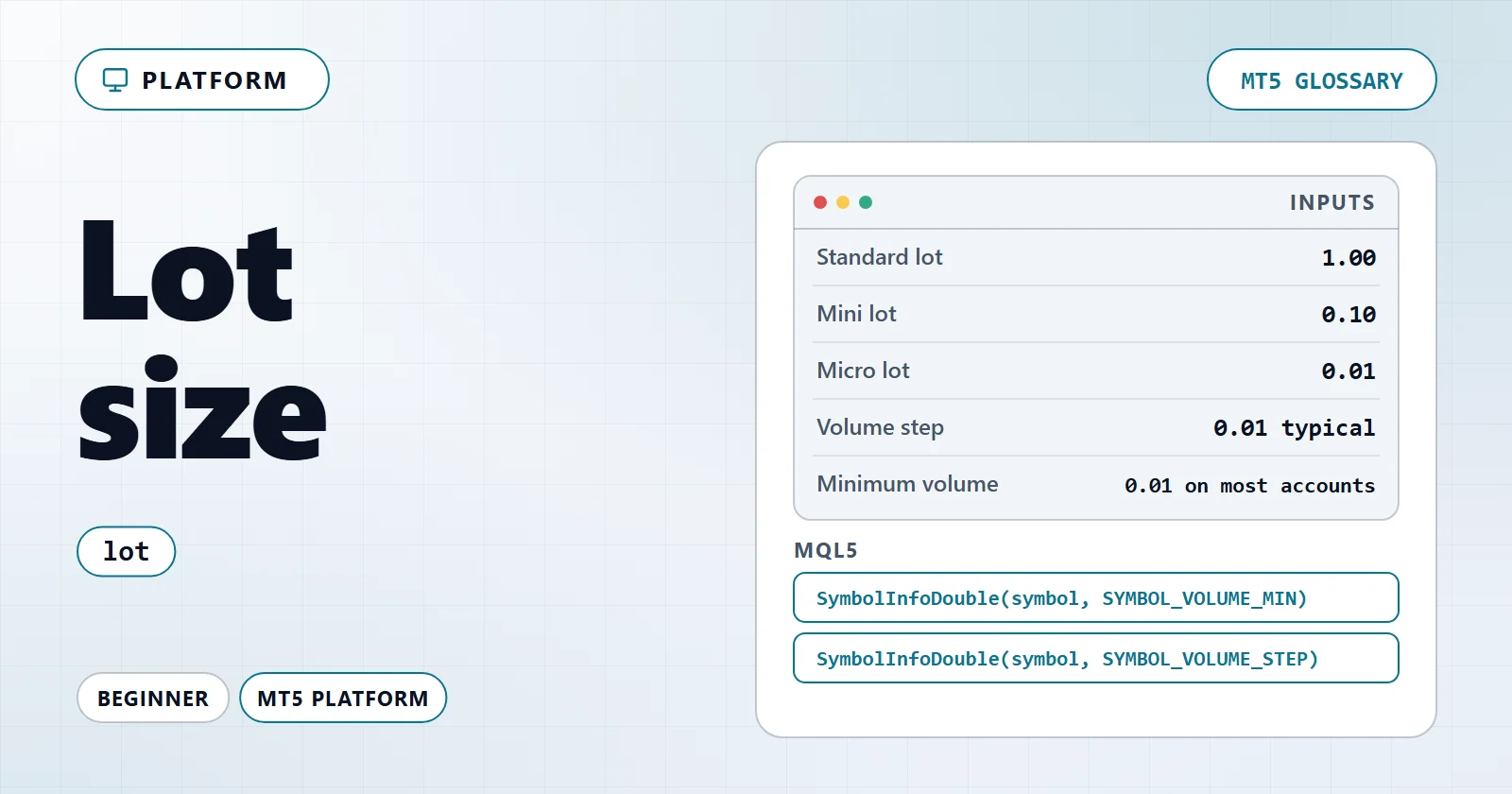Click the PLATFORM badge text

pyautogui.click(x=215, y=80)
